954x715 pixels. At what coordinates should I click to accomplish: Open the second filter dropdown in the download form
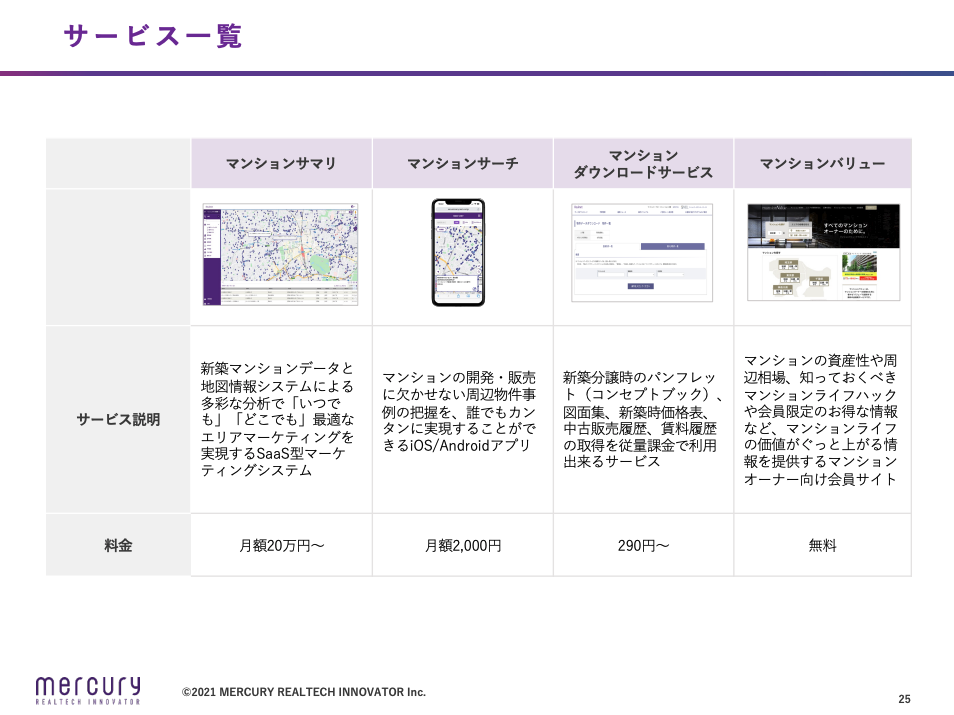coord(671,274)
